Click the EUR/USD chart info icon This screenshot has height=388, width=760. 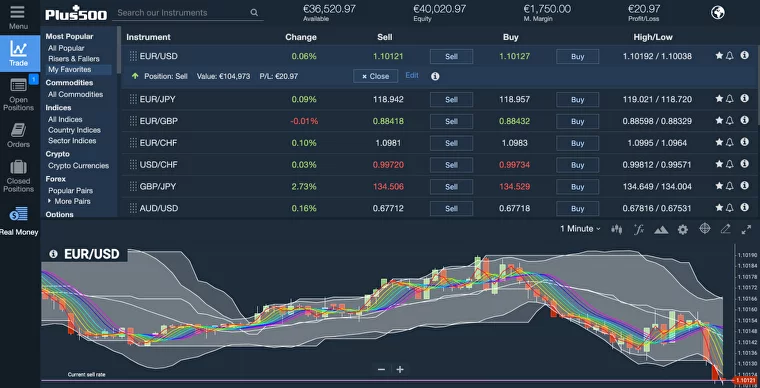point(53,254)
